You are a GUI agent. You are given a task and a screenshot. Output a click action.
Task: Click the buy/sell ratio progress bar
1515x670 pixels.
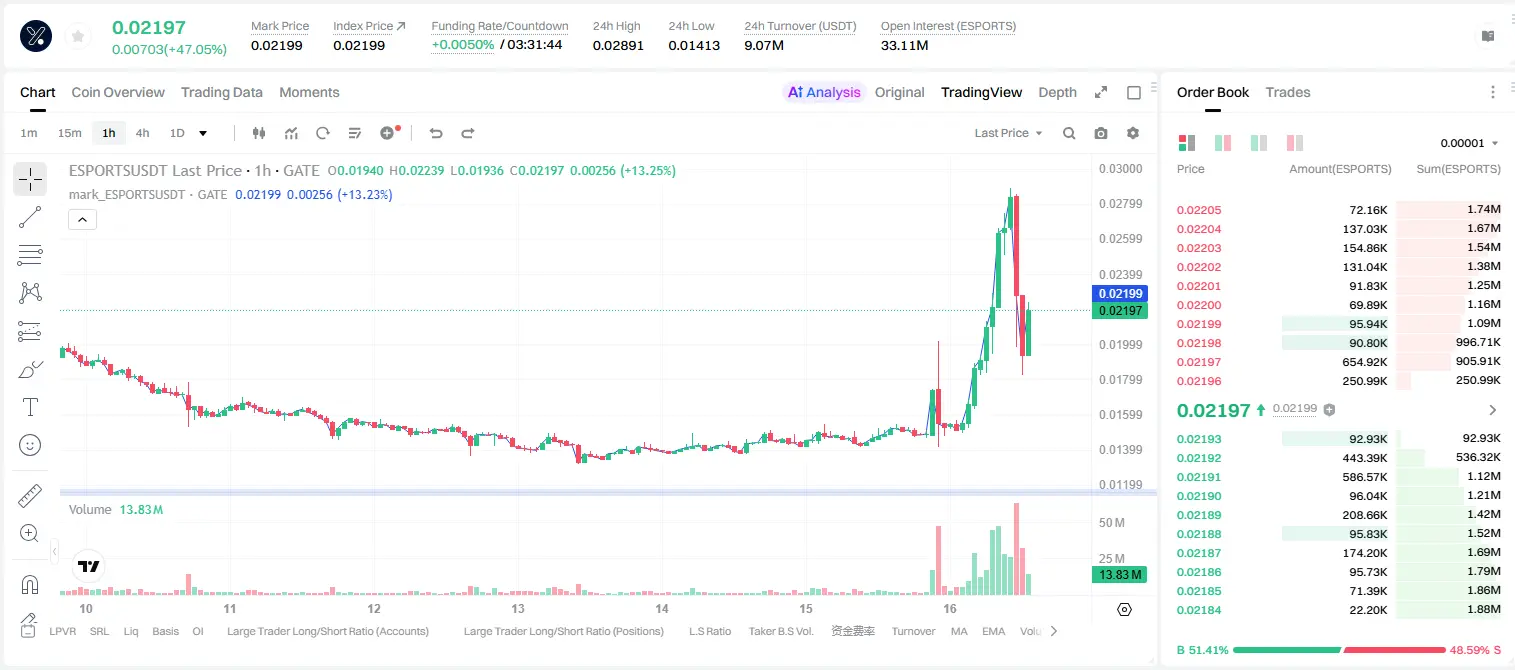point(1339,650)
